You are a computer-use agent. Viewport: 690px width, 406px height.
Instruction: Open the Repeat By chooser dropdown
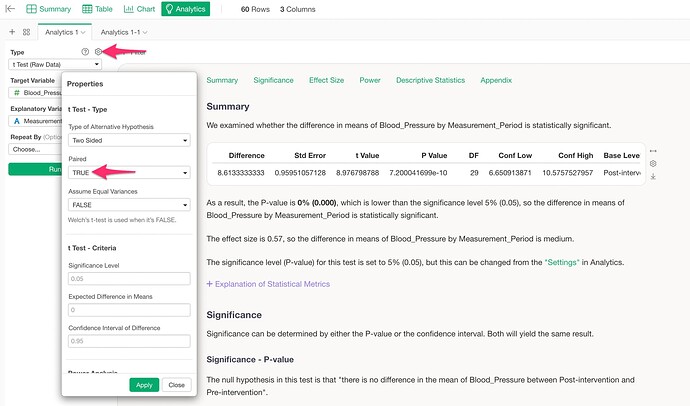(35, 149)
